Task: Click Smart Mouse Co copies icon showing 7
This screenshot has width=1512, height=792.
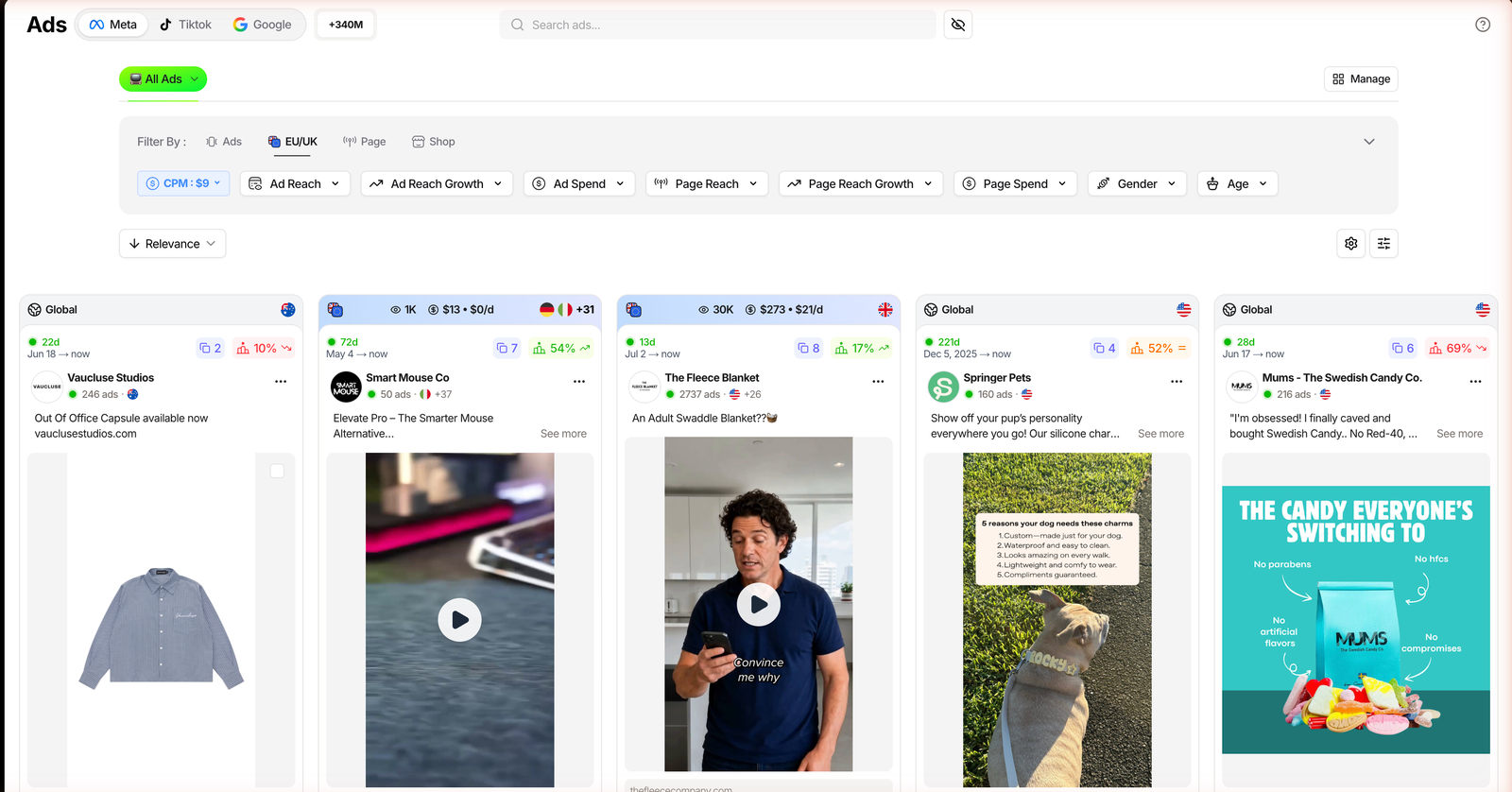Action: point(507,349)
